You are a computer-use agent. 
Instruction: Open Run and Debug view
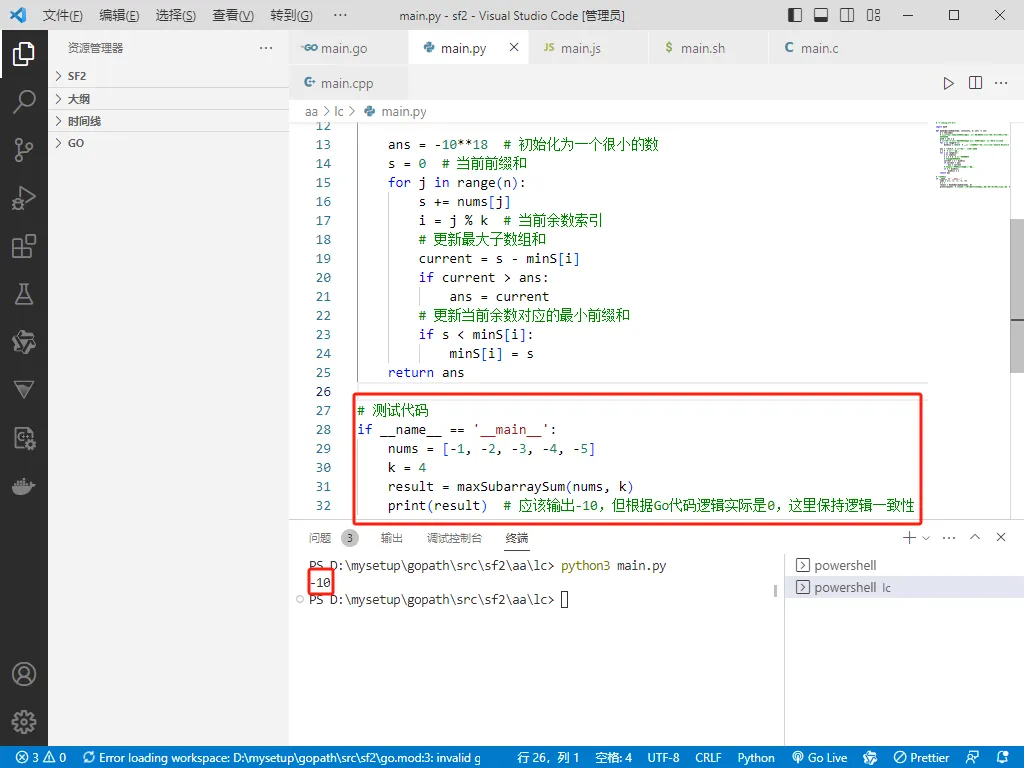tap(24, 198)
